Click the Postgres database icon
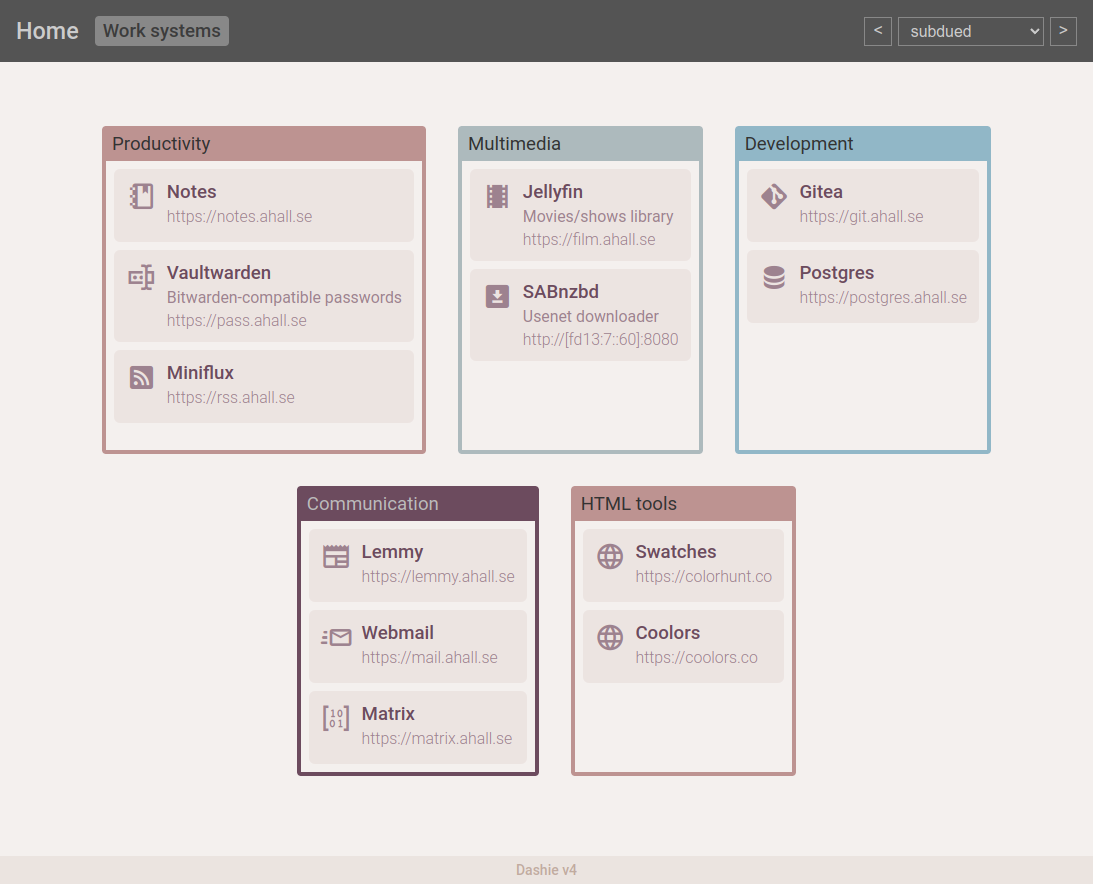1093x884 pixels. pos(774,277)
